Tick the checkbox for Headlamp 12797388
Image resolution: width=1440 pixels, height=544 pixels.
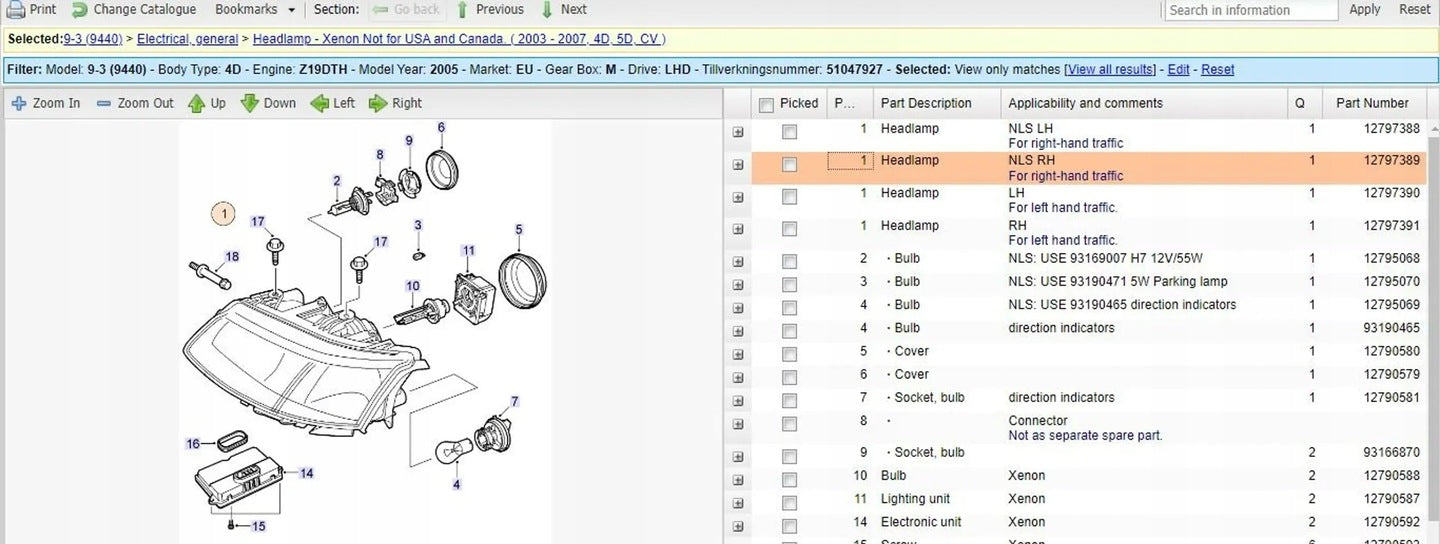[x=789, y=132]
